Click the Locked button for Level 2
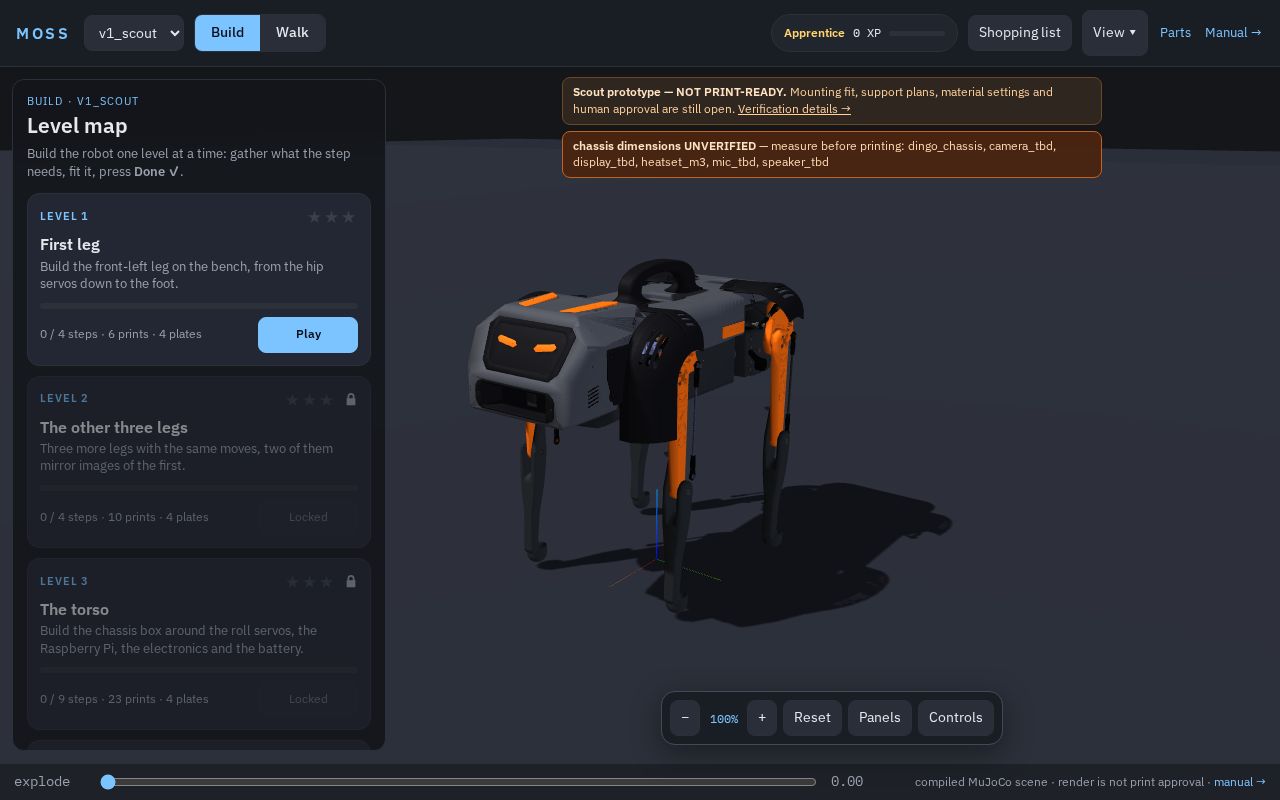Viewport: 1280px width, 800px height. (308, 517)
